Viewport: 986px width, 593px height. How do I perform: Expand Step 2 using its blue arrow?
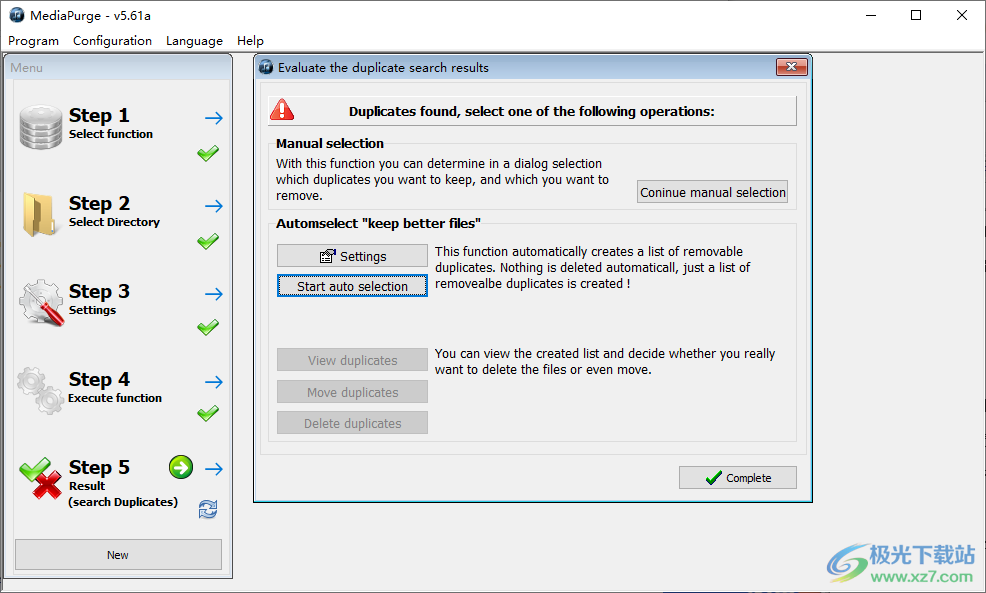(214, 206)
